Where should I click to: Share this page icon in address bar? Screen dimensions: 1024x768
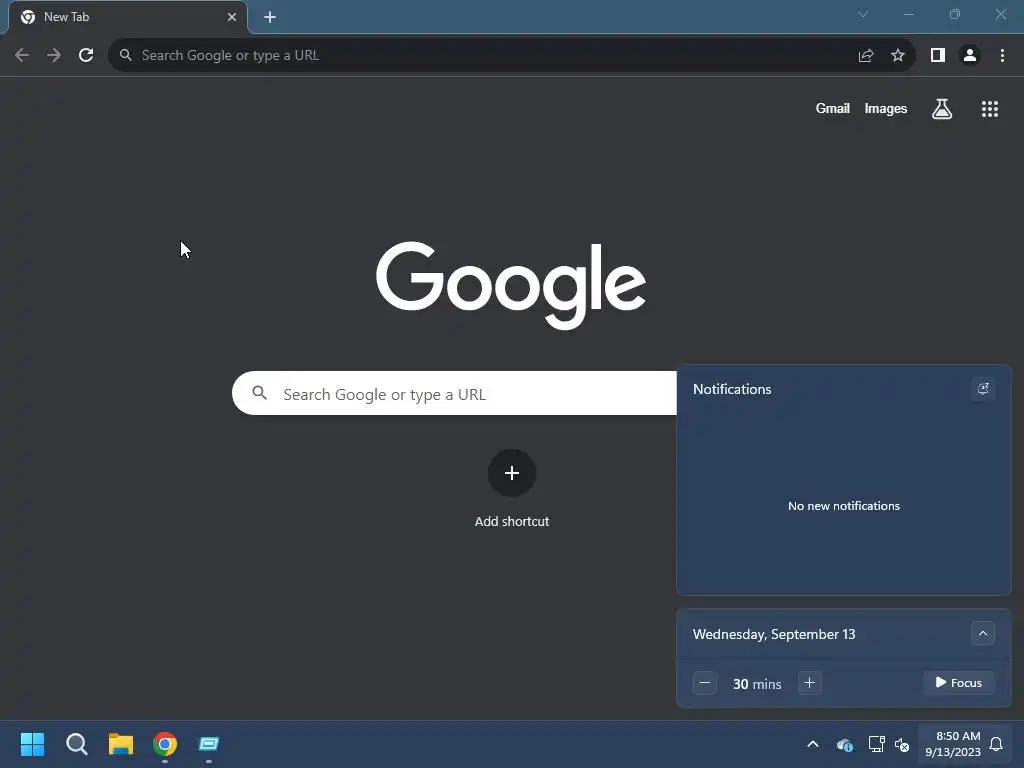coord(866,56)
